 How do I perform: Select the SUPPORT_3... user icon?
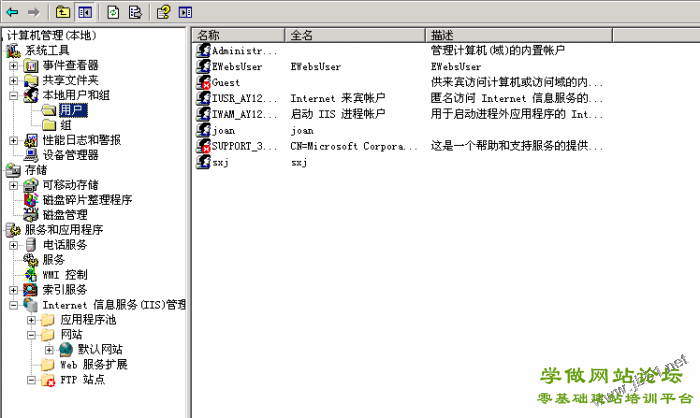pos(203,146)
